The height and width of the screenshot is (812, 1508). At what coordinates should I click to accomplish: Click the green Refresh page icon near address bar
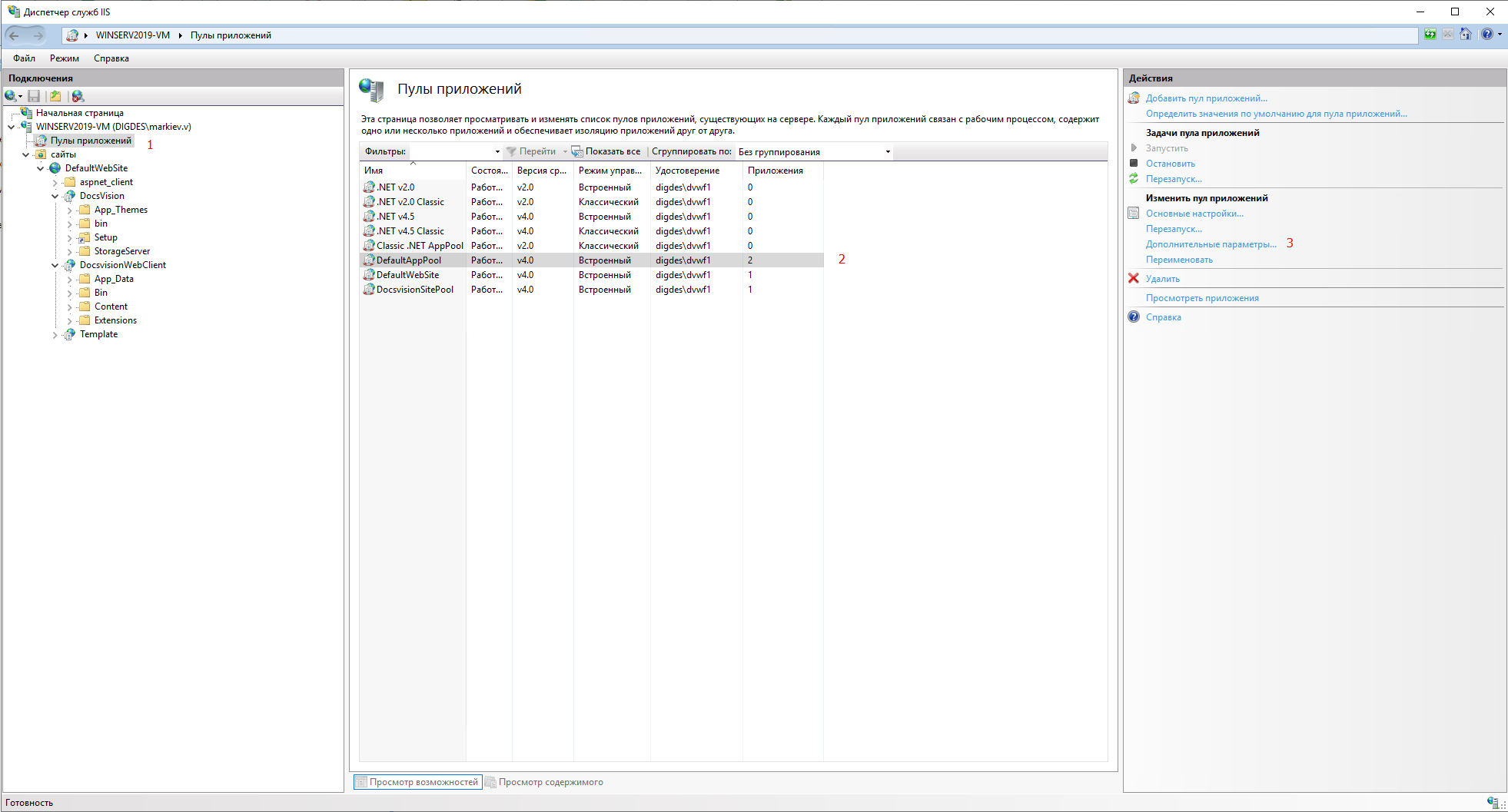(x=1430, y=35)
